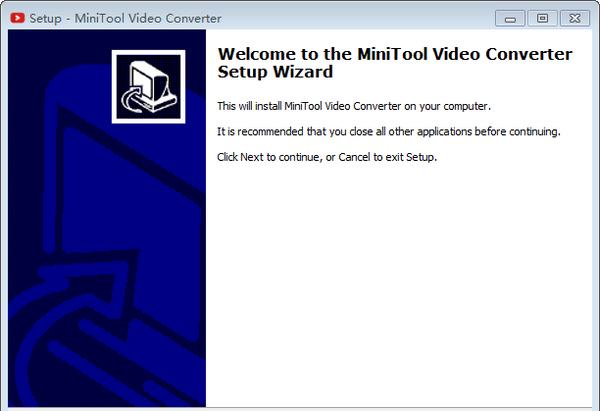Click the red MiniTool title bar icon

(x=17, y=18)
